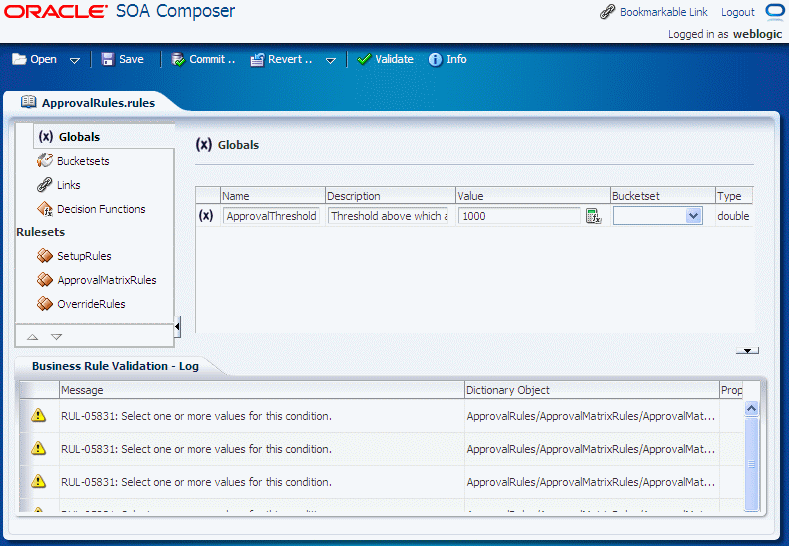Click the OverrideRules ruleset icon
Screen dimensions: 789x546
pos(44,304)
